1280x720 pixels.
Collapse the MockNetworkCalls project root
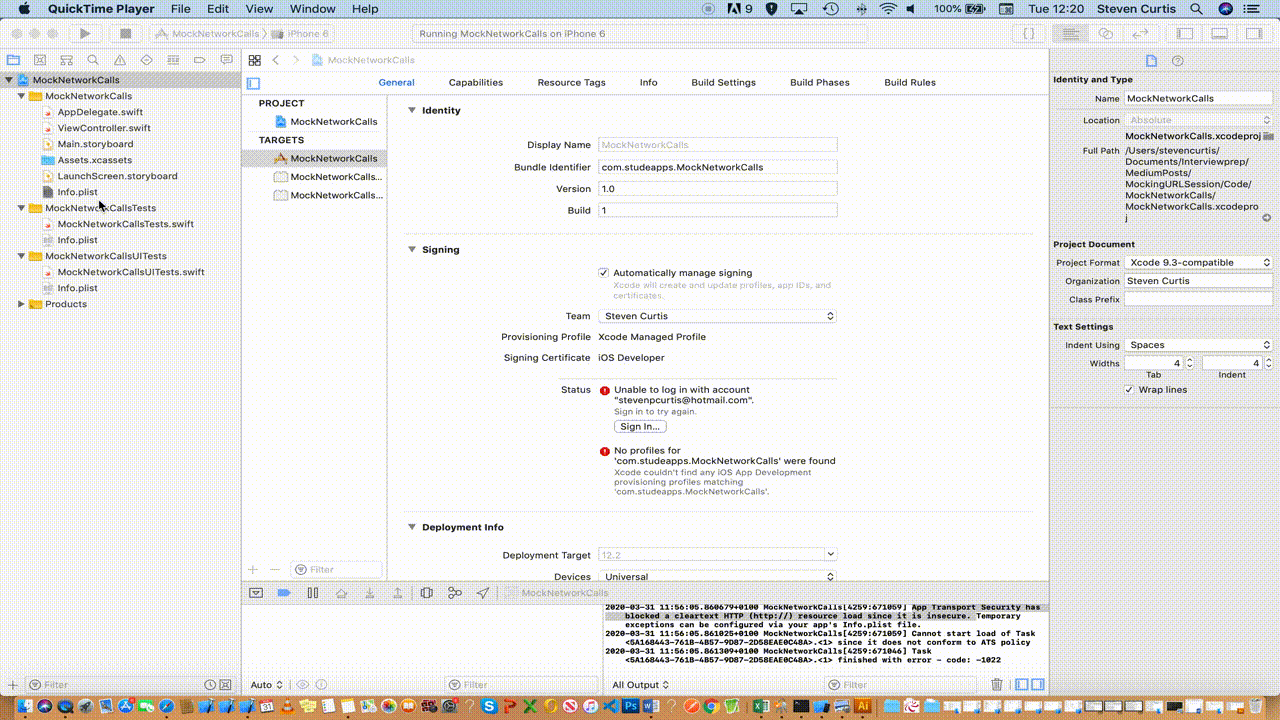coord(9,80)
